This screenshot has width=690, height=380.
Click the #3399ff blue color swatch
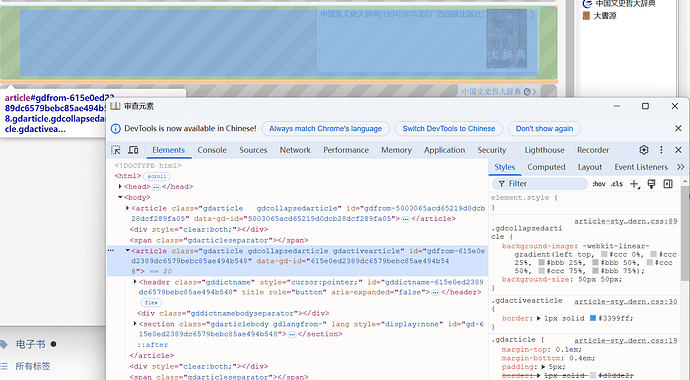coord(593,318)
